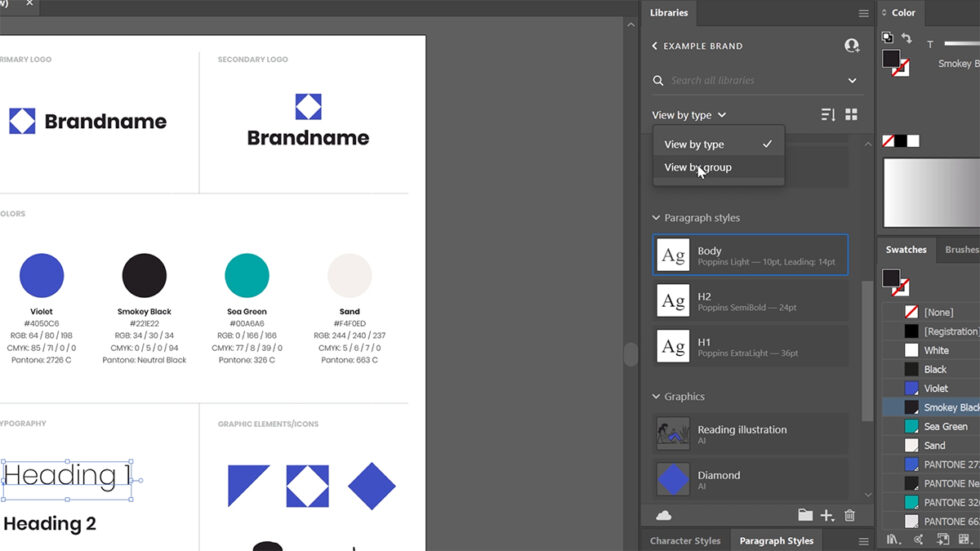
Task: Click default fill and stroke icon in Color panel
Action: (x=888, y=37)
